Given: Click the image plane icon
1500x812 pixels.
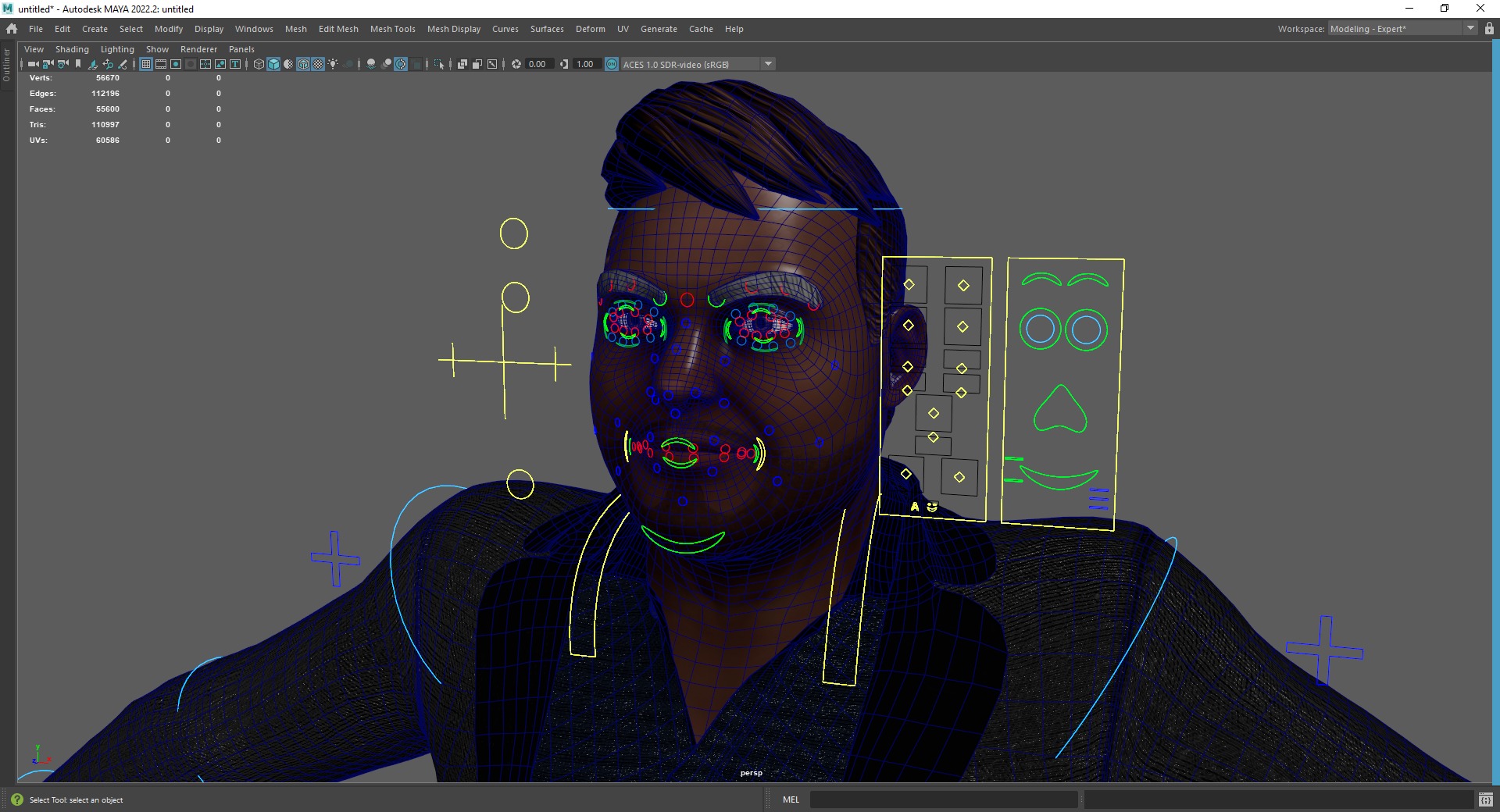Looking at the screenshot, I should click(93, 64).
